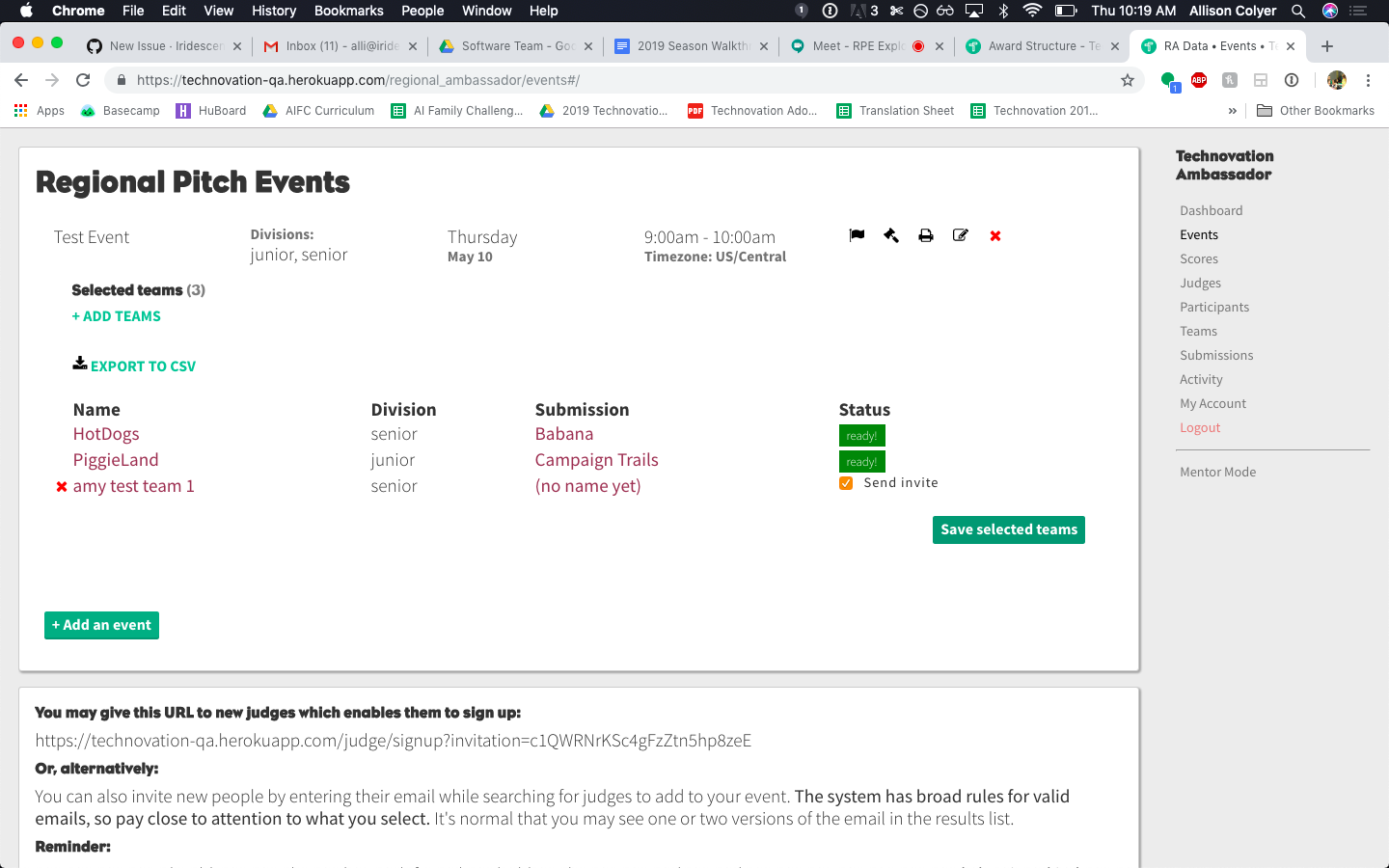This screenshot has width=1389, height=868.
Task: Edit the Test Event
Action: click(x=961, y=234)
